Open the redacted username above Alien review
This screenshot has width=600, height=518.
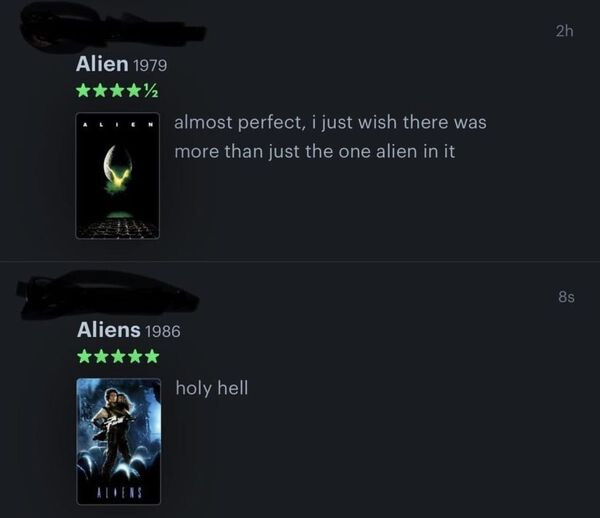[111, 28]
